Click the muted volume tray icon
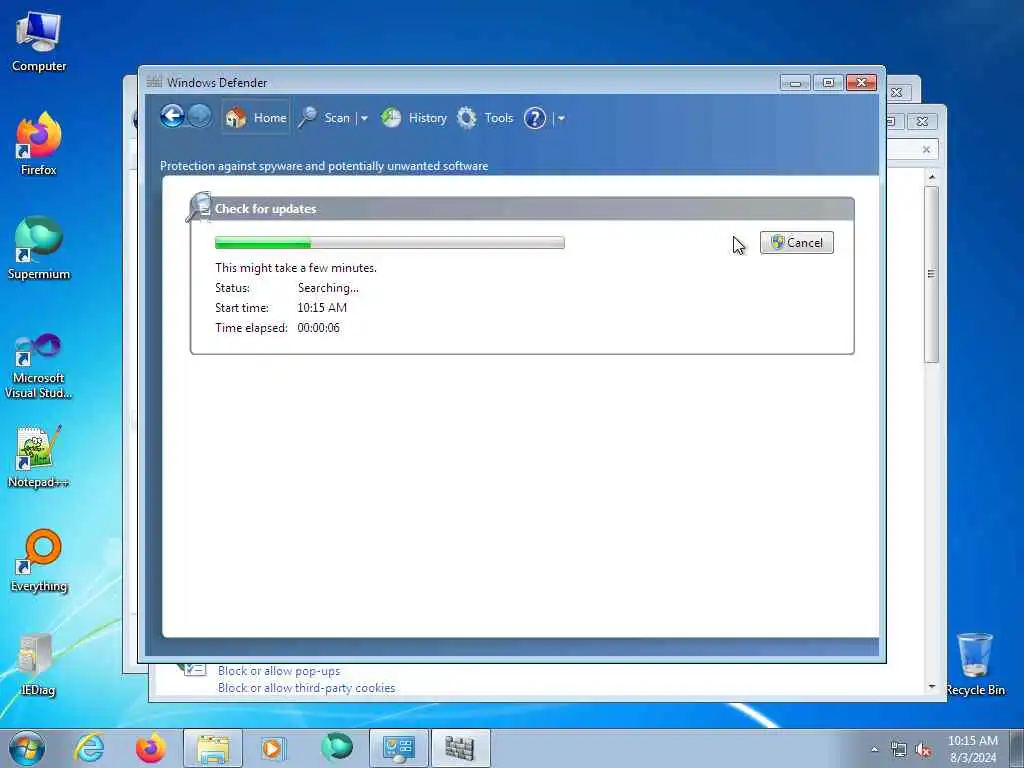Viewport: 1024px width, 768px height. click(x=923, y=750)
